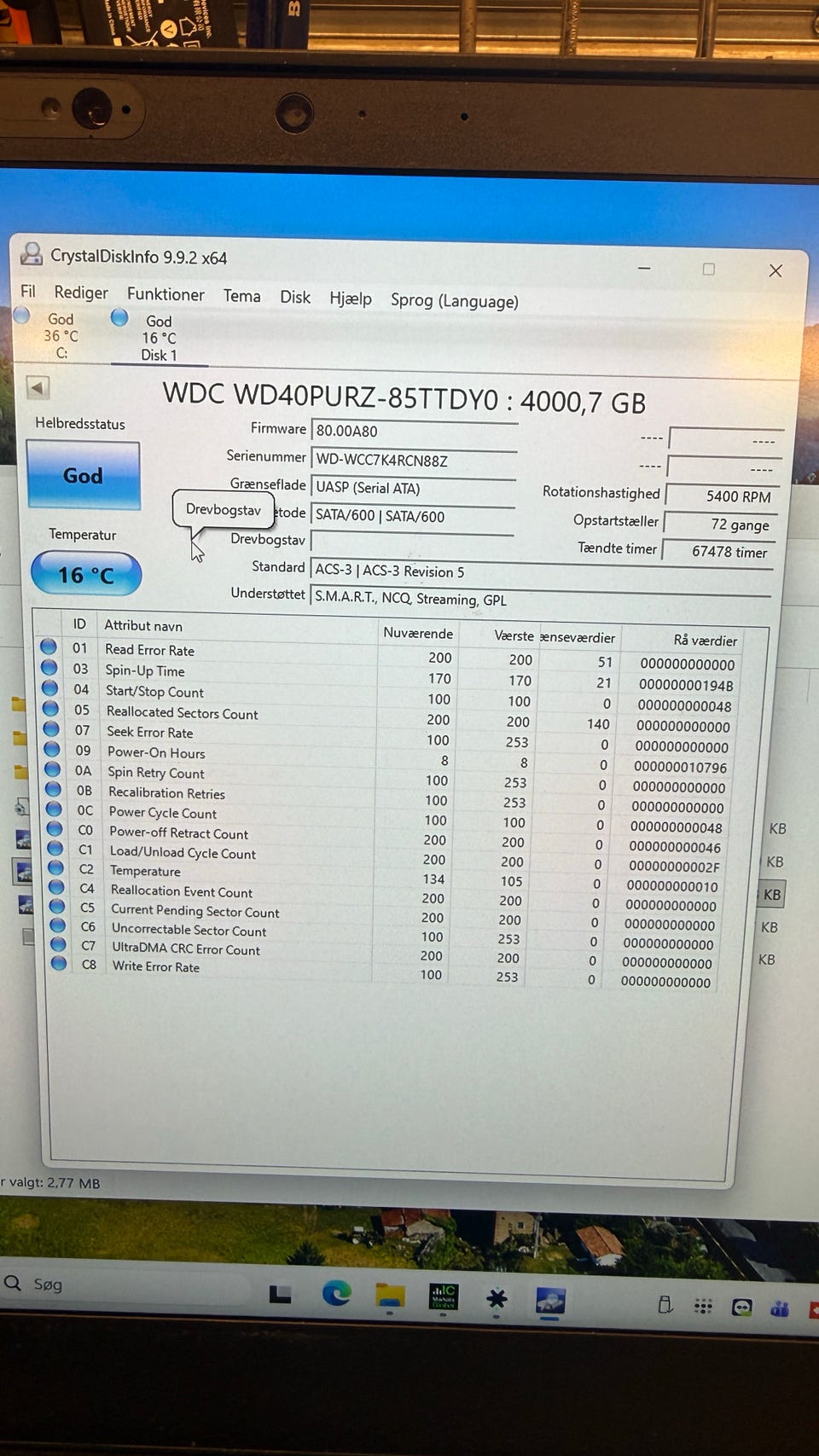Open File Explorer from the taskbar
Viewport: 819px width, 1456px height.
[x=391, y=1296]
